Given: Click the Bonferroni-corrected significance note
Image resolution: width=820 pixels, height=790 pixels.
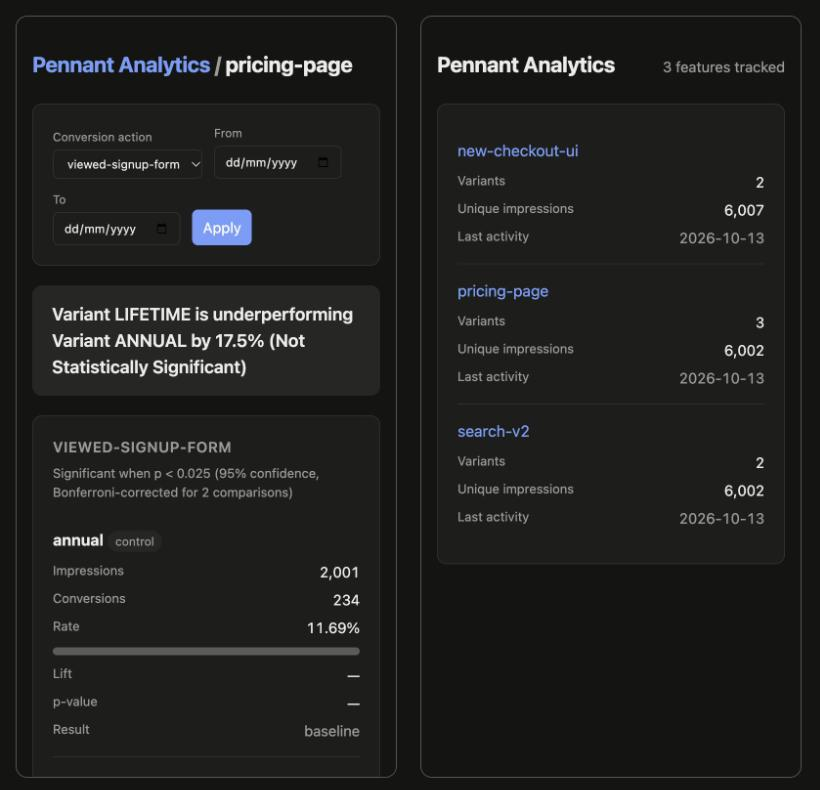Looking at the screenshot, I should 186,483.
